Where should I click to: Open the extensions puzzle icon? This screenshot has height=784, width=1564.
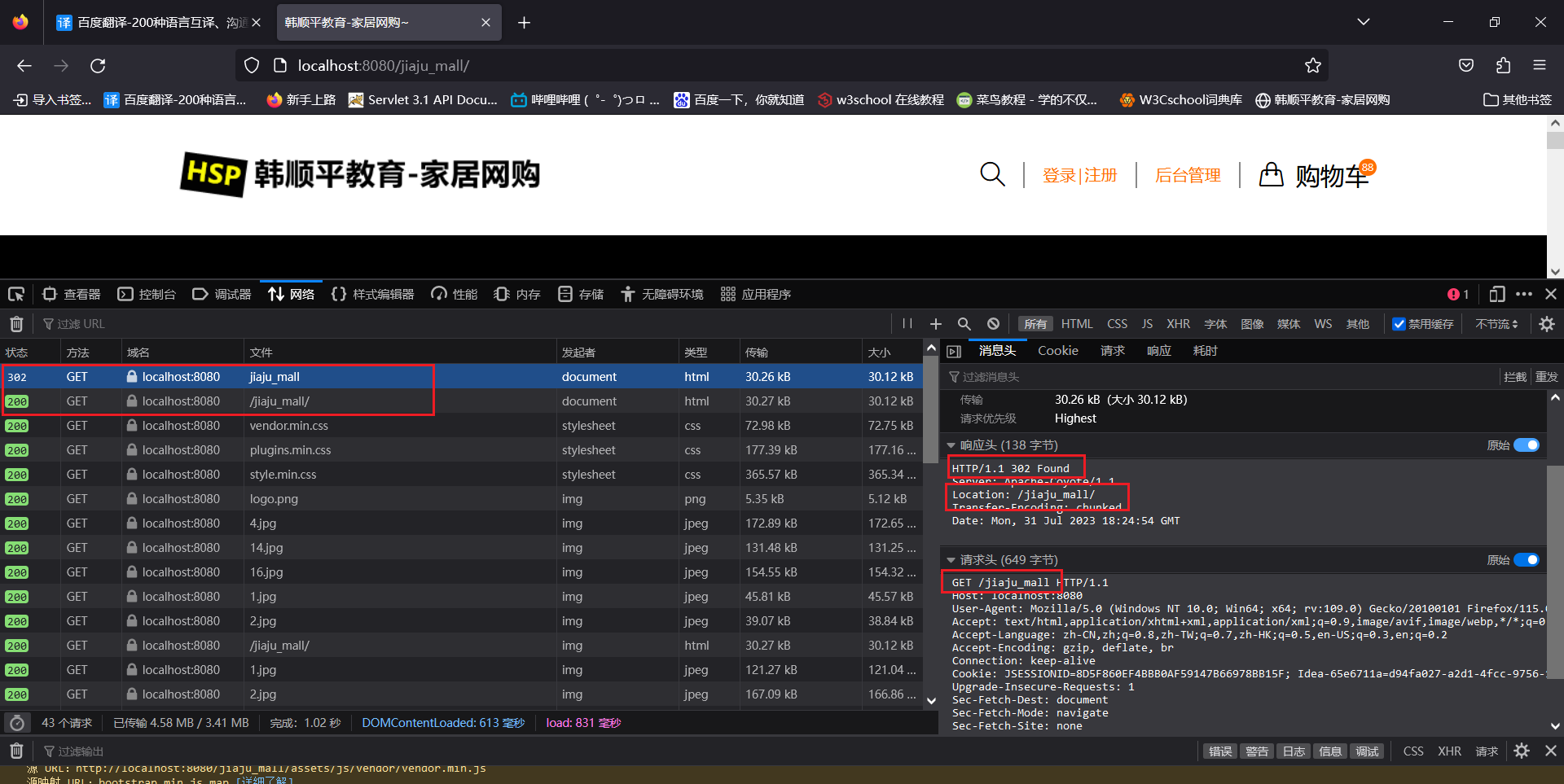tap(1503, 66)
